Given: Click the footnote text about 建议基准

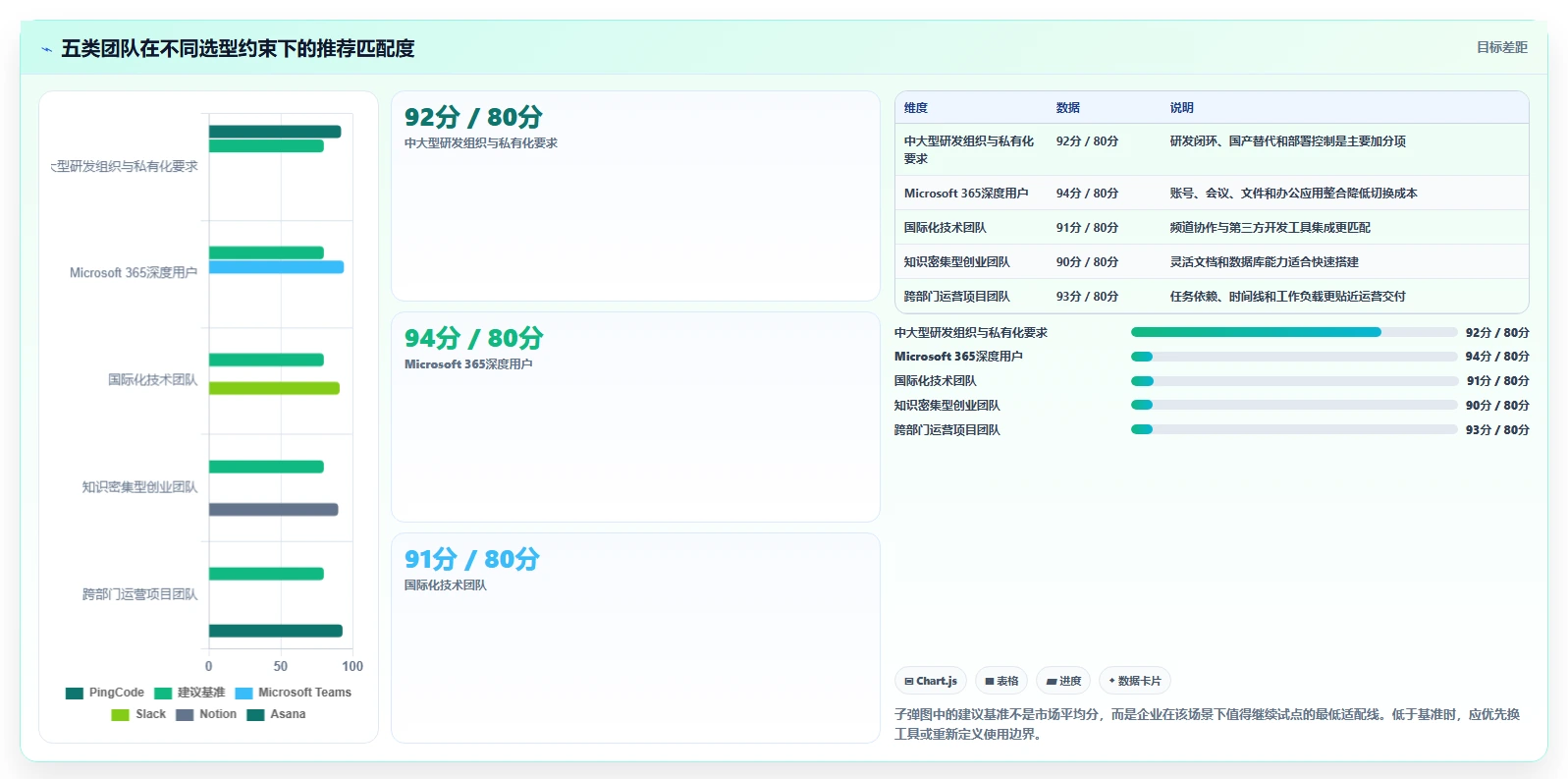Looking at the screenshot, I should 1207,724.
